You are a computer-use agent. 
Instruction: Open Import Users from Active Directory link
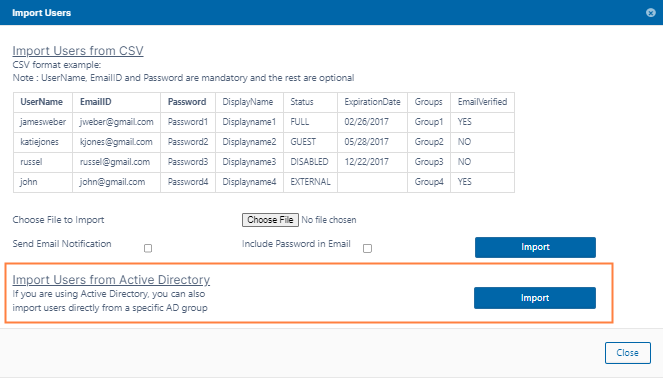click(111, 280)
